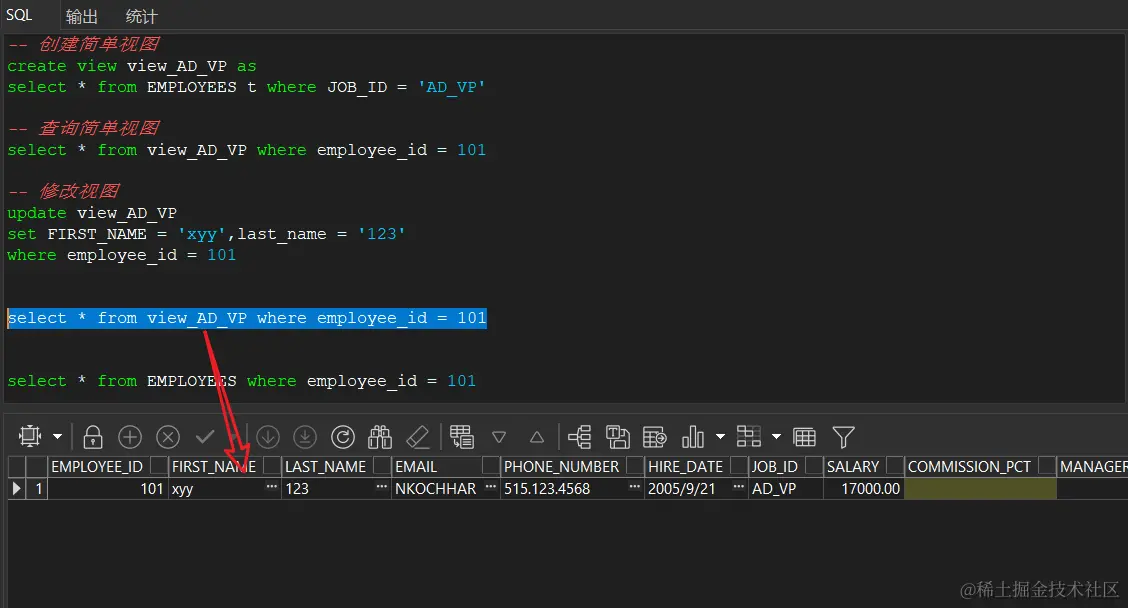Click the EMAIL column header

[x=416, y=466]
